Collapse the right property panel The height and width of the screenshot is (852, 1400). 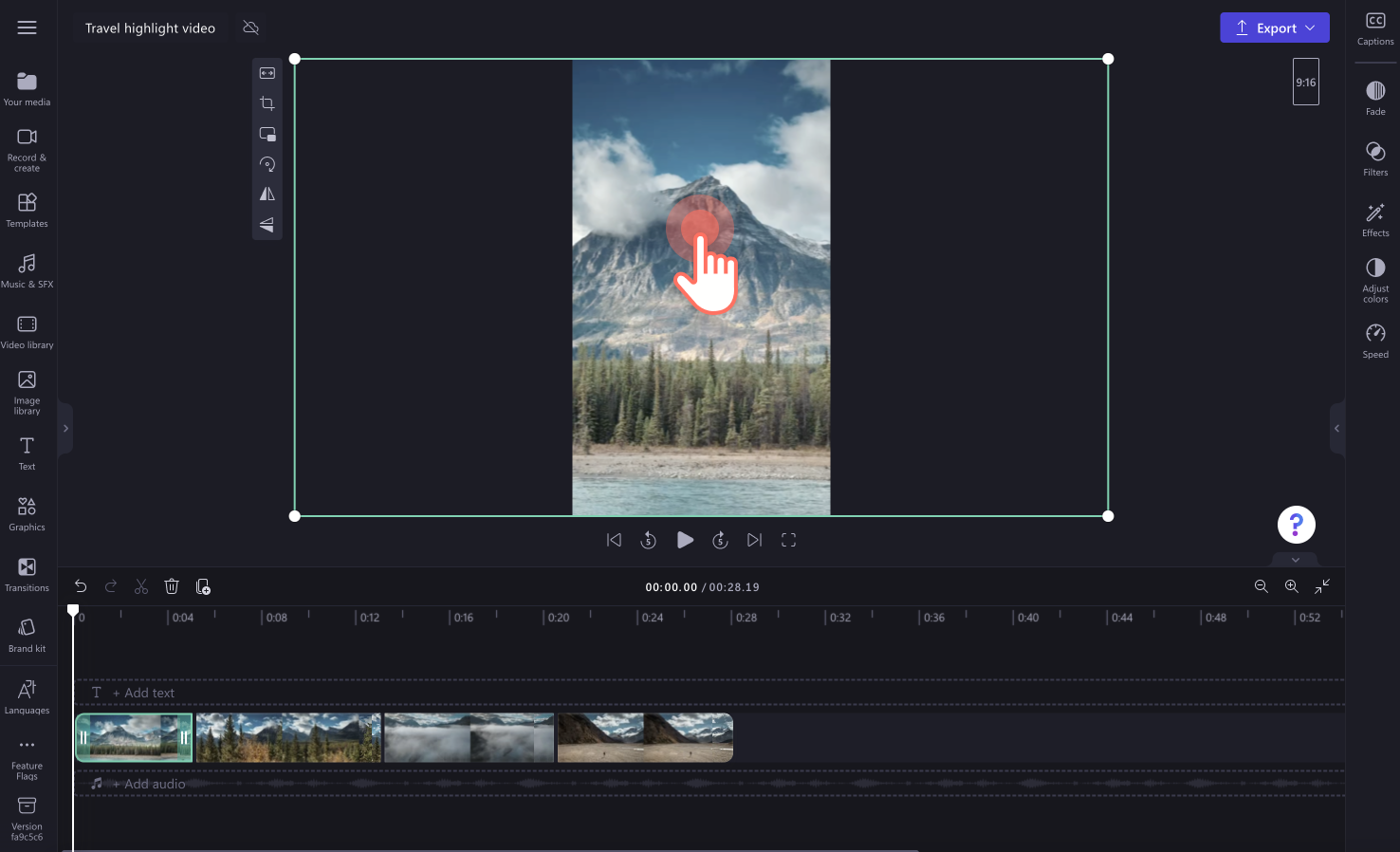[1337, 429]
